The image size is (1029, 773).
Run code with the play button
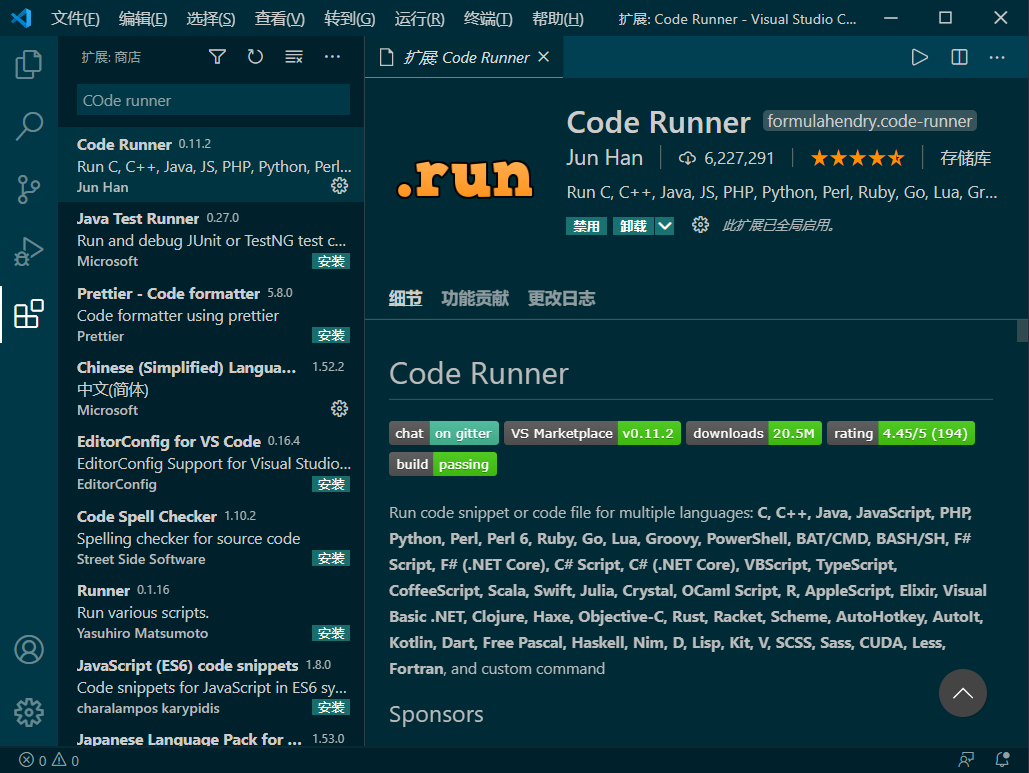coord(920,57)
